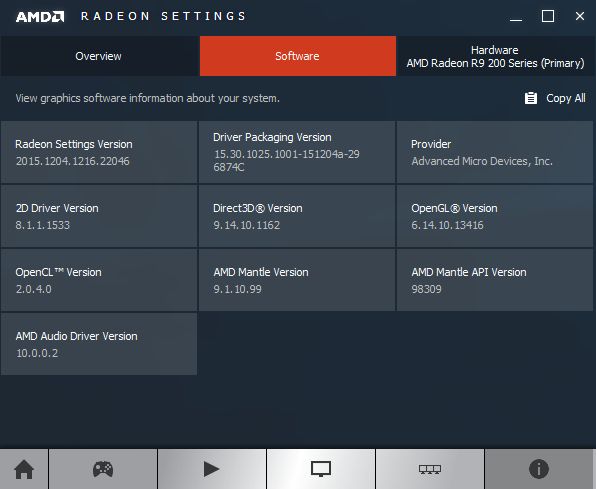596x489 pixels.
Task: Open the Gaming controller section
Action: pyautogui.click(x=103, y=469)
